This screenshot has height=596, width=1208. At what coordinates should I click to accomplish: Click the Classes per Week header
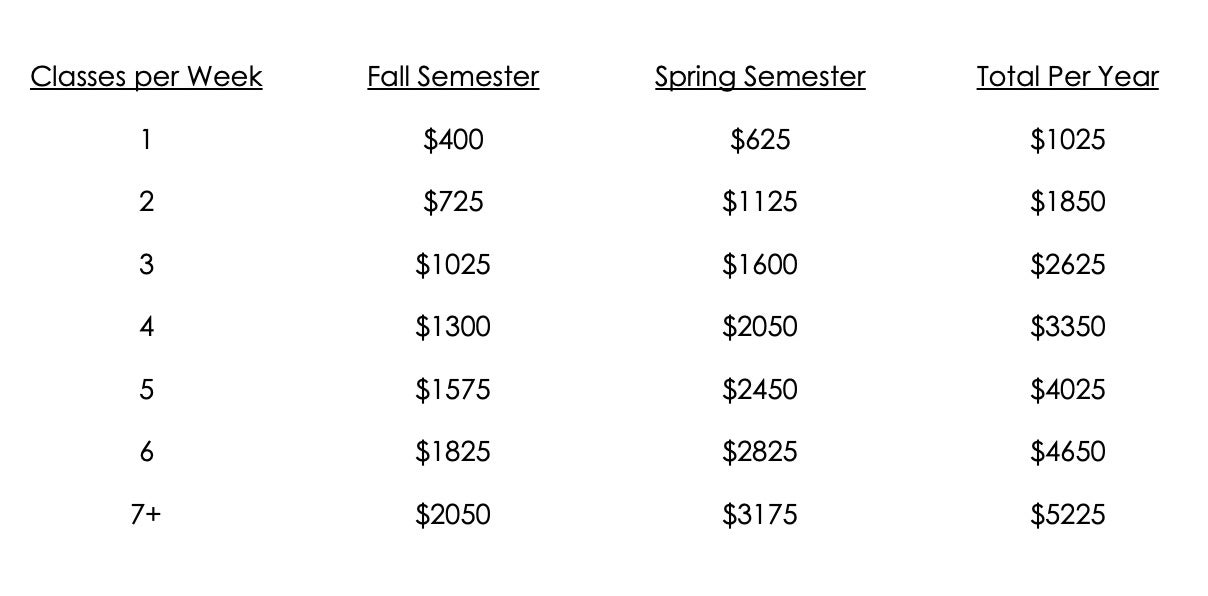tap(146, 77)
